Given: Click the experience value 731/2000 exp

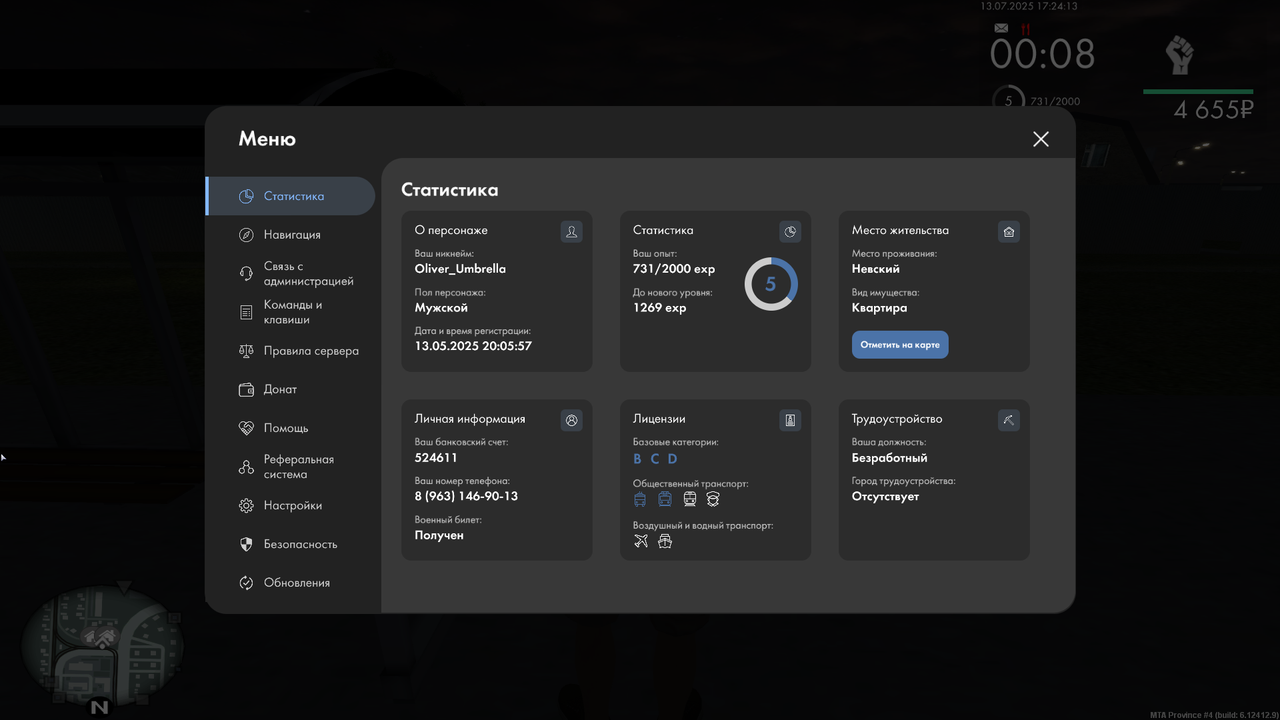Looking at the screenshot, I should click(x=674, y=269).
